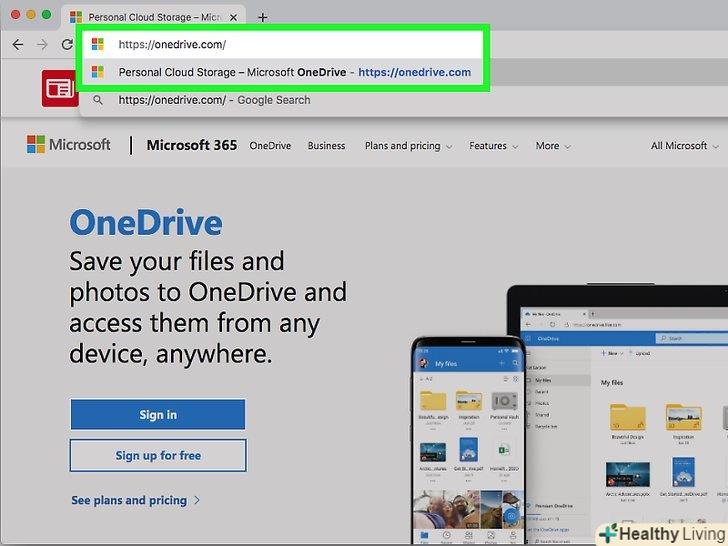728x546 pixels.
Task: Click the red news tile icon
Action: 59,88
